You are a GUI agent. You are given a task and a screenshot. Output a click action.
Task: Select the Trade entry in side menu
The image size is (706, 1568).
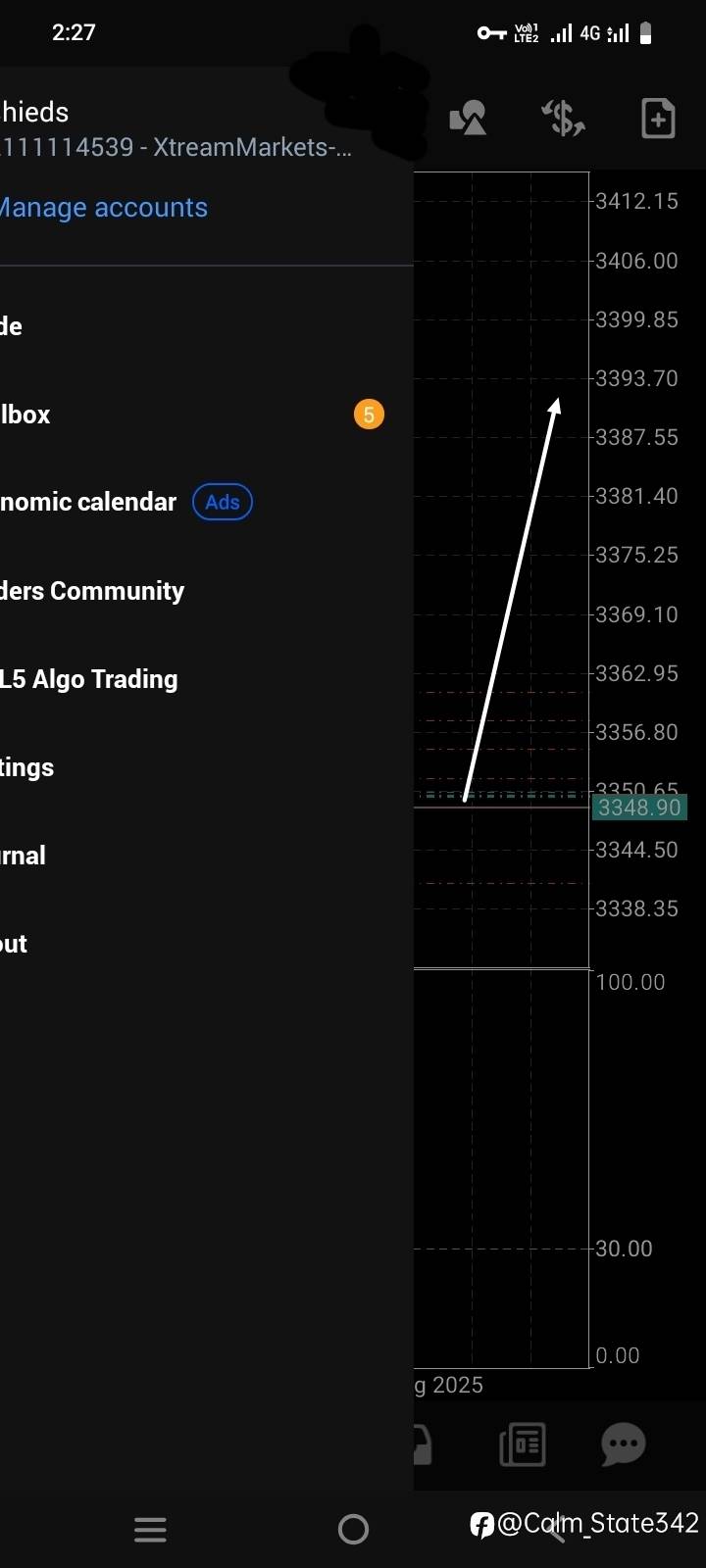[12, 326]
